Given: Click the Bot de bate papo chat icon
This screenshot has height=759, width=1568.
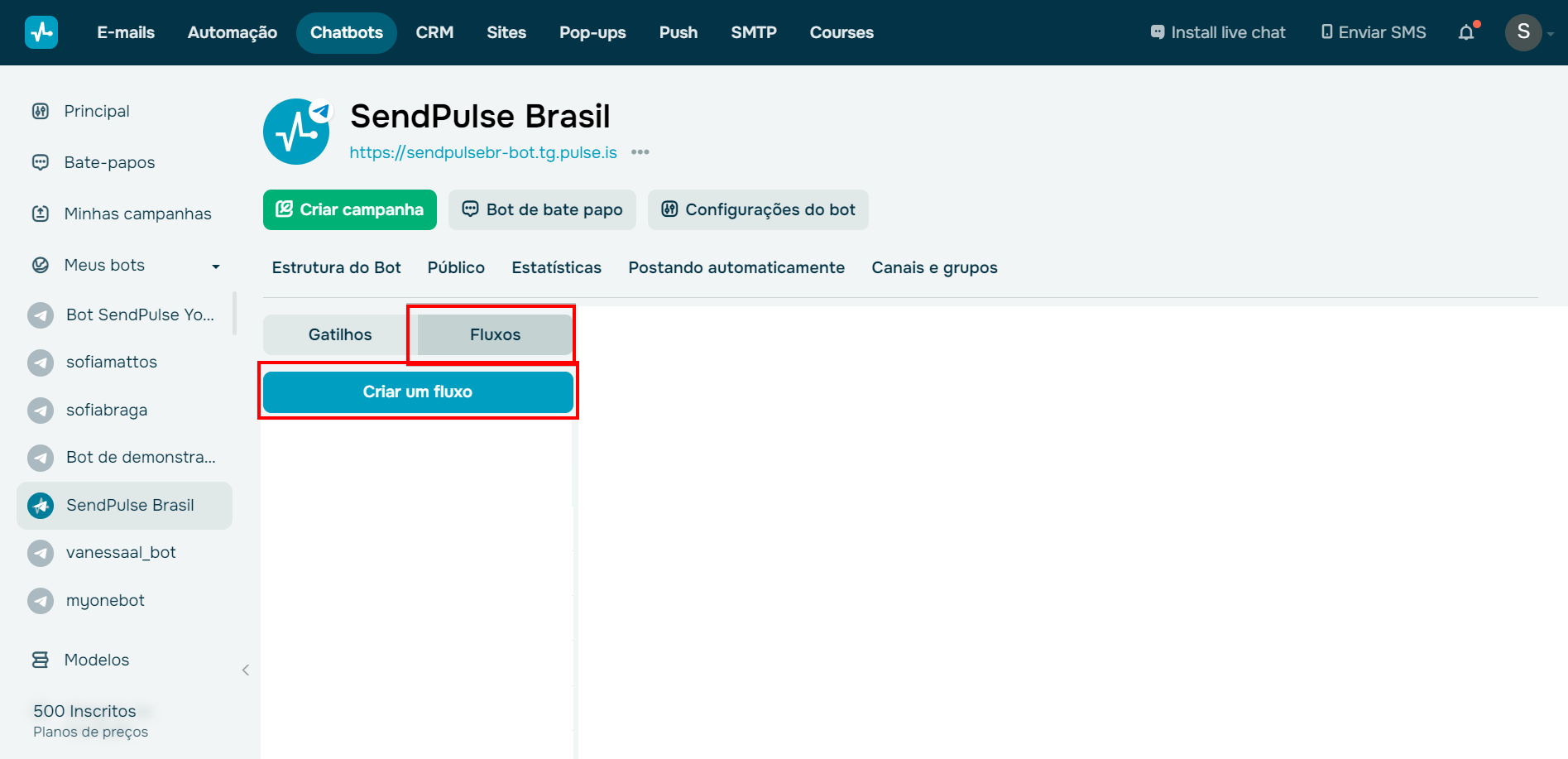Looking at the screenshot, I should click(470, 209).
